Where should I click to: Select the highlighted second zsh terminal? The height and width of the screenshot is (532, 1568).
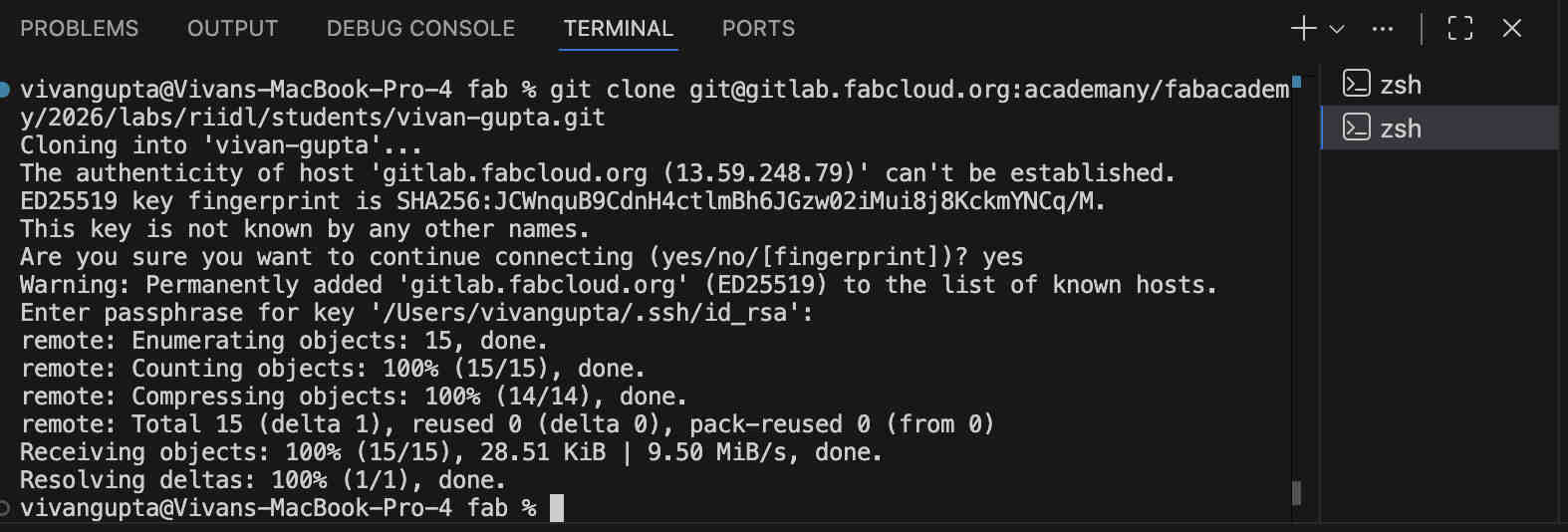[x=1401, y=129]
